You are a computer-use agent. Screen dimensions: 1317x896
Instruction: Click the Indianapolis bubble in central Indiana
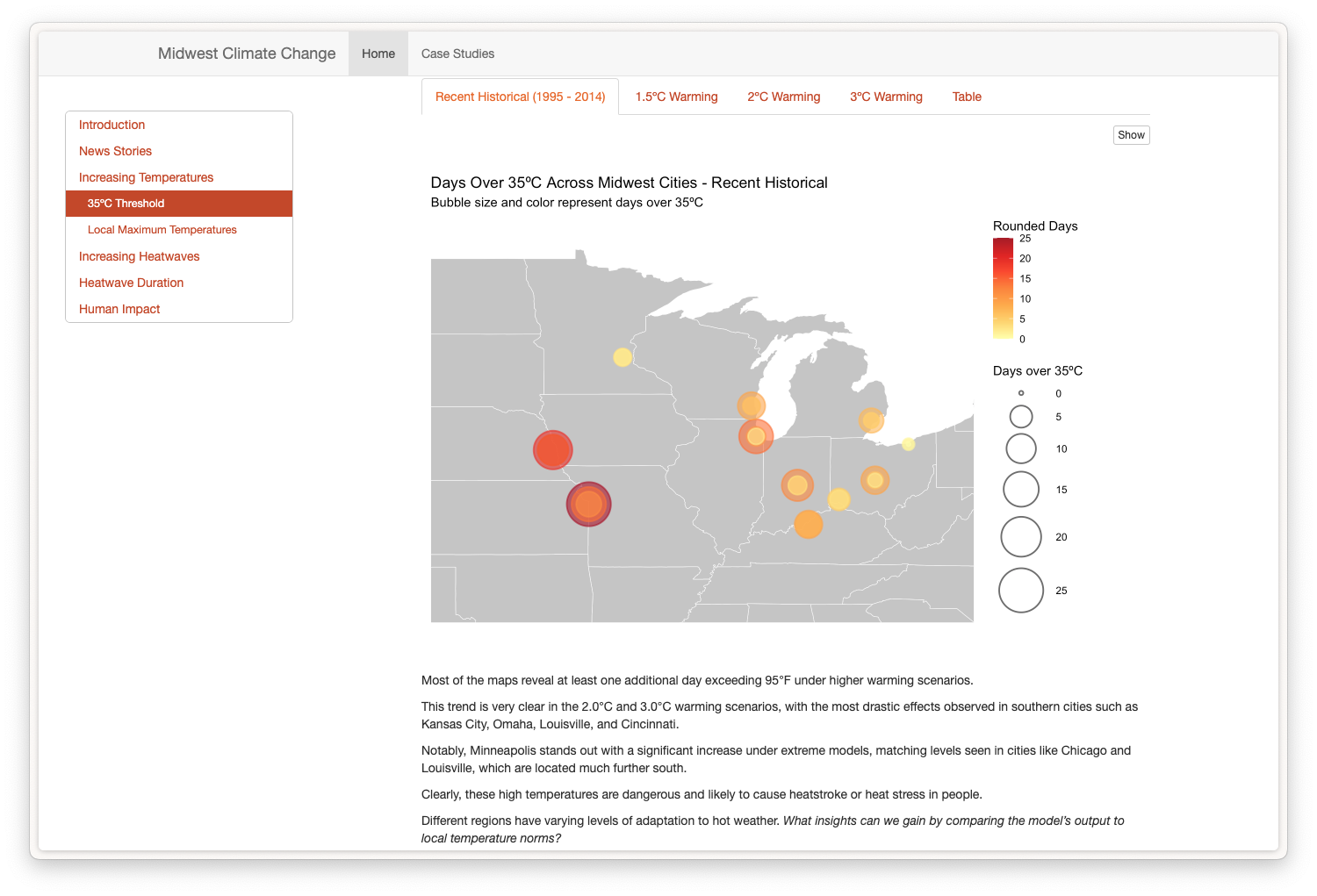click(797, 484)
